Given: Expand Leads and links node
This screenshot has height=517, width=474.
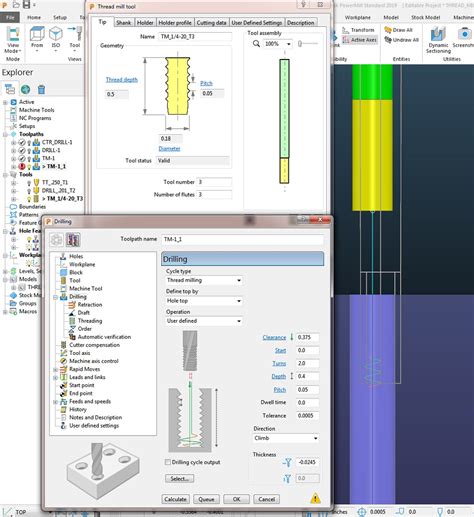Looking at the screenshot, I should 55,377.
